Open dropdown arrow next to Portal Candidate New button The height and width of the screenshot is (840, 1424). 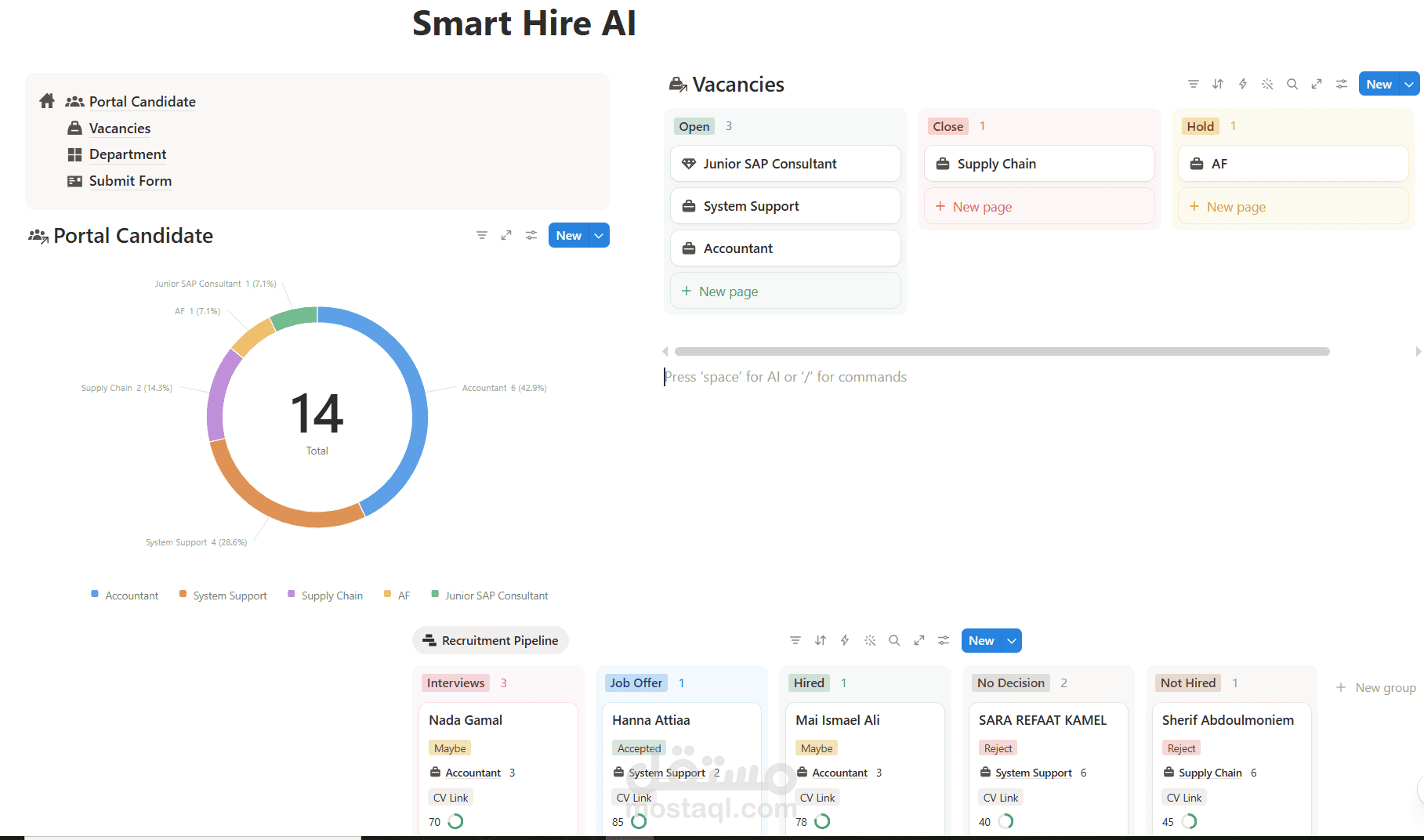[x=599, y=236]
